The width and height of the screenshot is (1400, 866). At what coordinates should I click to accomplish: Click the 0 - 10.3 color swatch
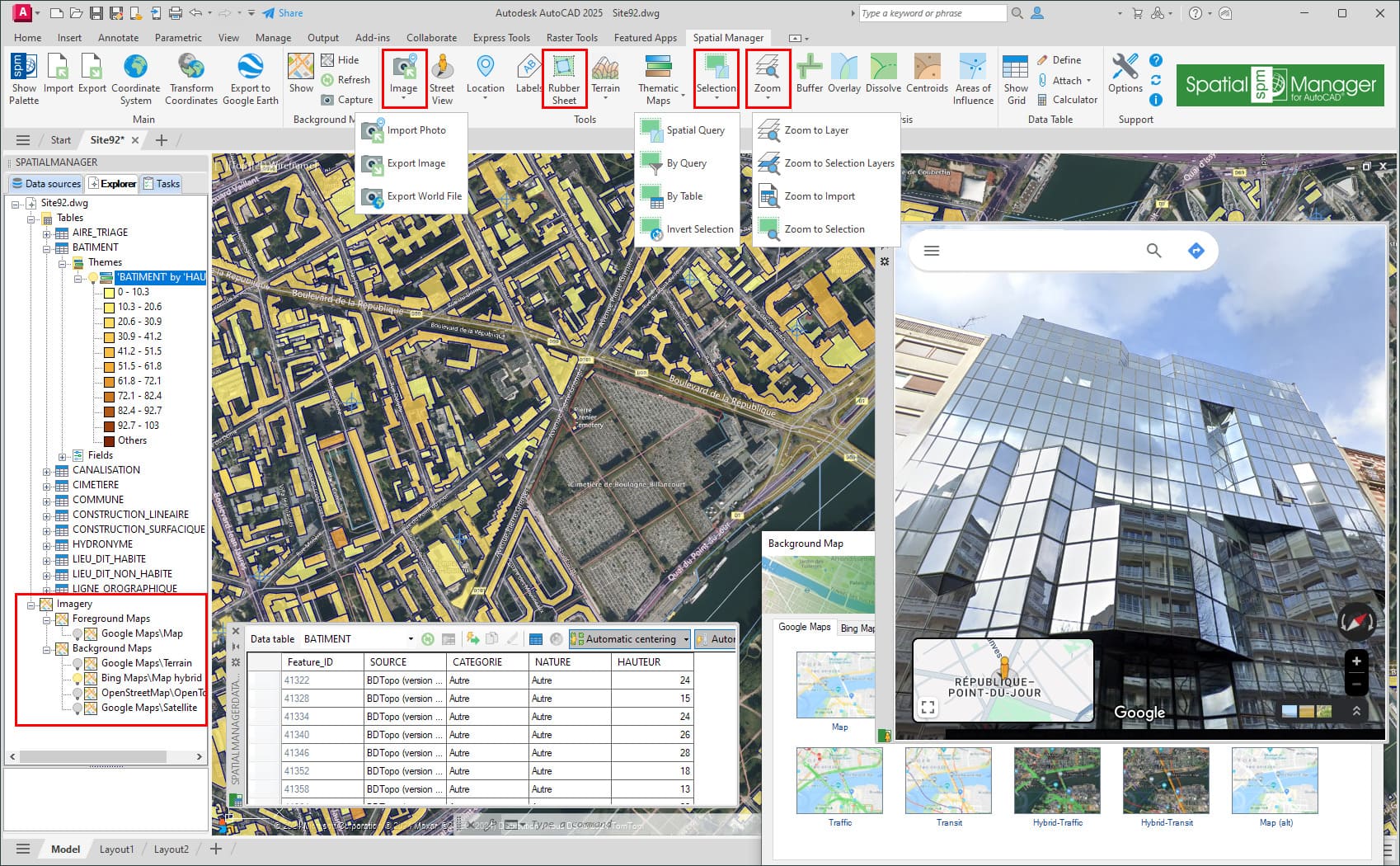pos(109,293)
